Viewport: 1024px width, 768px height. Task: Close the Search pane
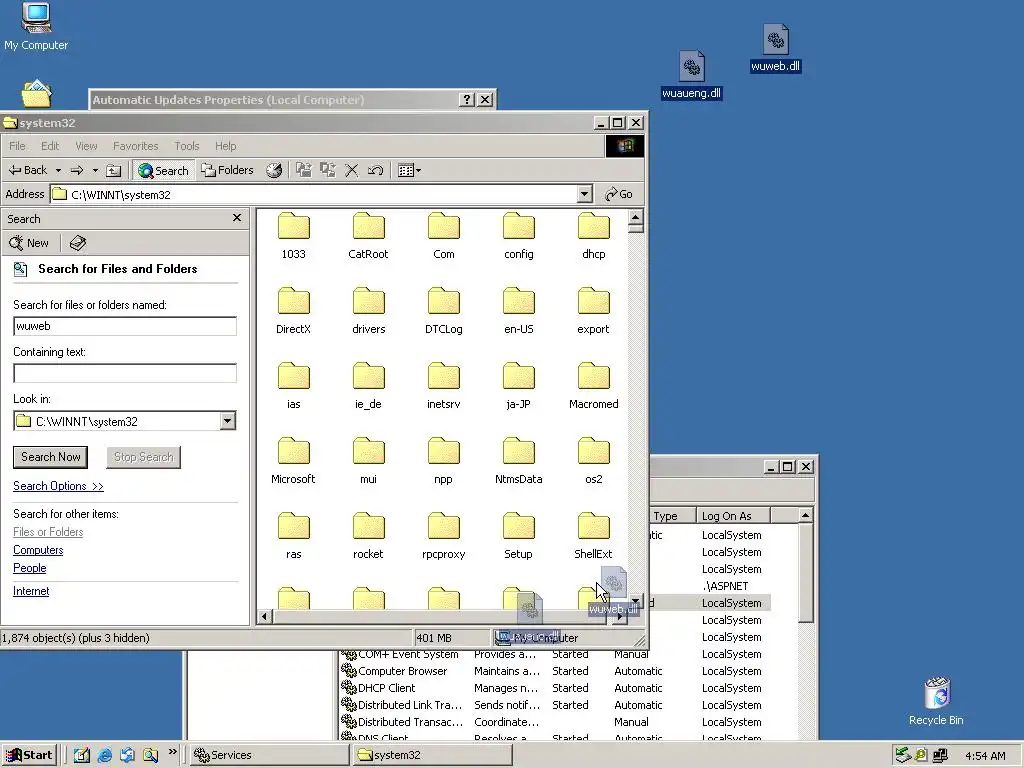point(237,217)
